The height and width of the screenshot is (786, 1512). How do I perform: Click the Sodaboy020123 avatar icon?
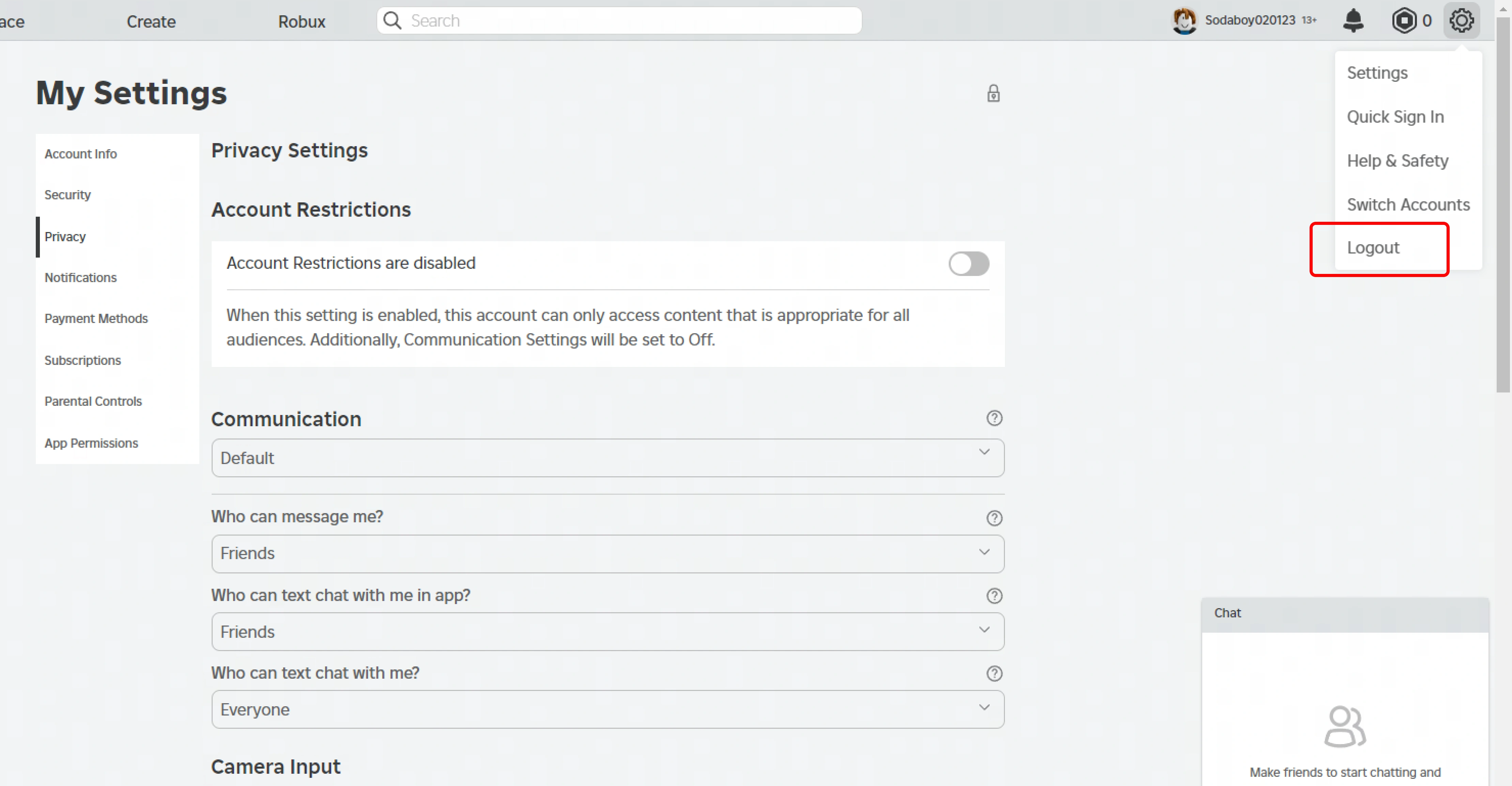pyautogui.click(x=1184, y=20)
